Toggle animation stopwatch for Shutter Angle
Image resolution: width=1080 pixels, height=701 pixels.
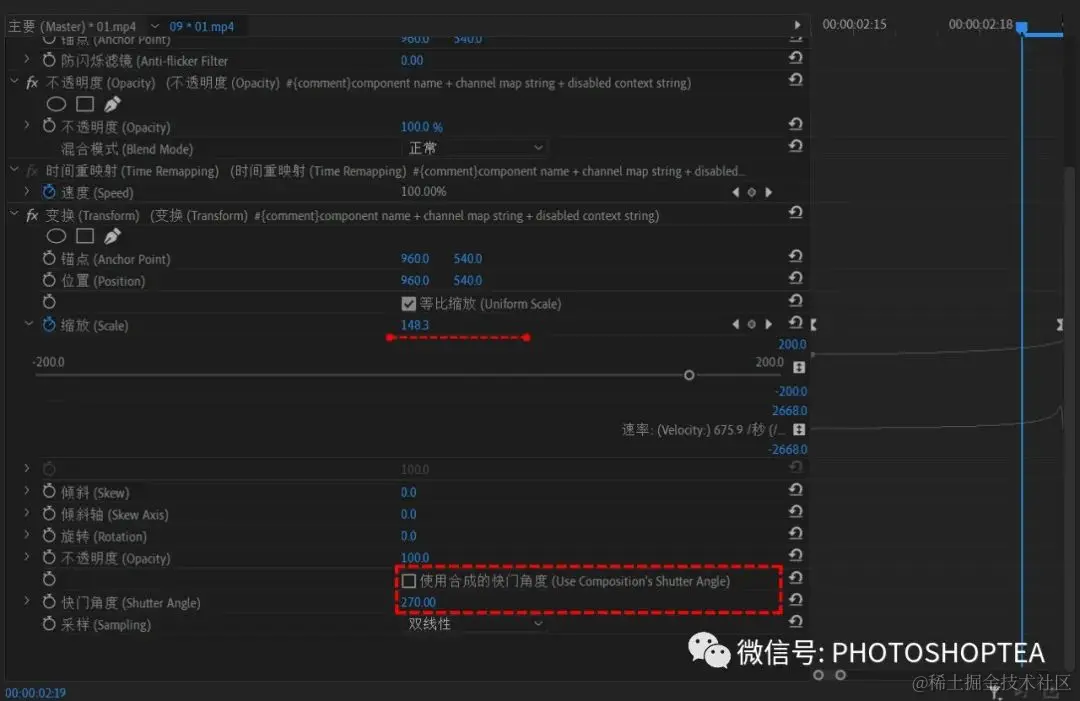click(x=49, y=601)
